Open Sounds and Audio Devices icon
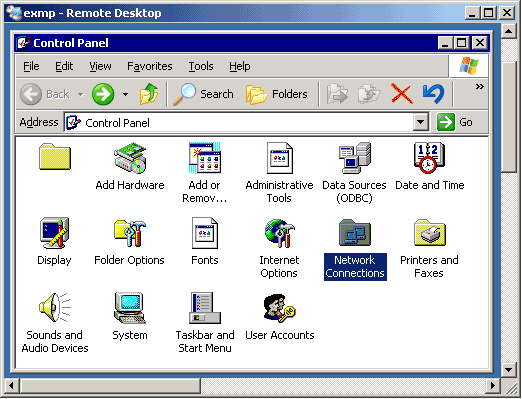 [x=54, y=307]
